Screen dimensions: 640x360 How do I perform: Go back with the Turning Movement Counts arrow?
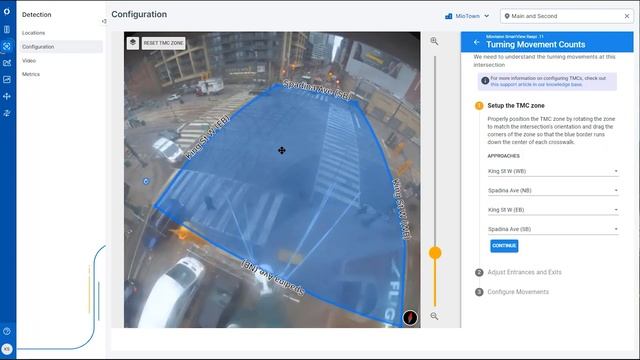pyautogui.click(x=476, y=42)
